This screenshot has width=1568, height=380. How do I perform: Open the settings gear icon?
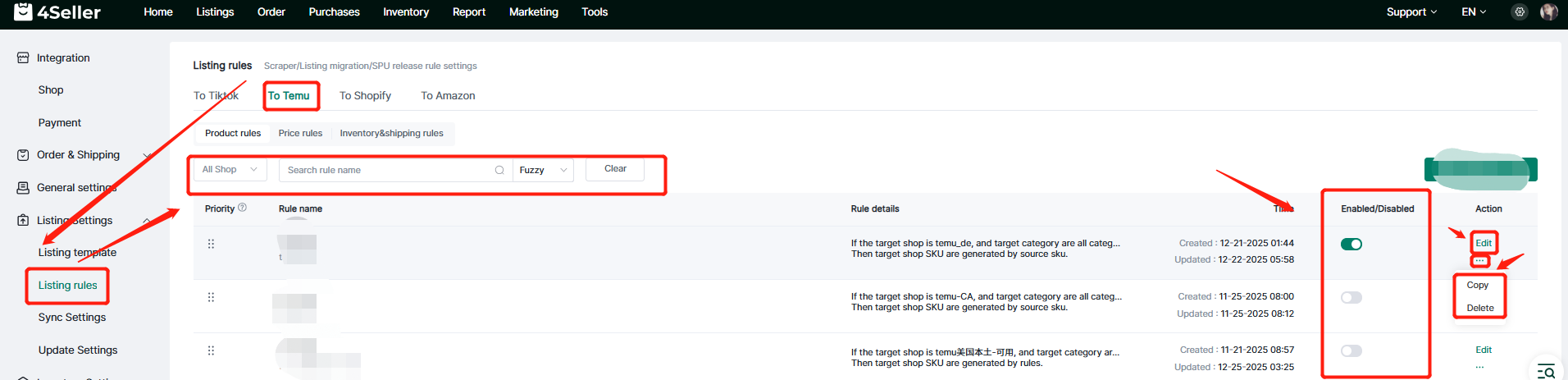(1520, 12)
